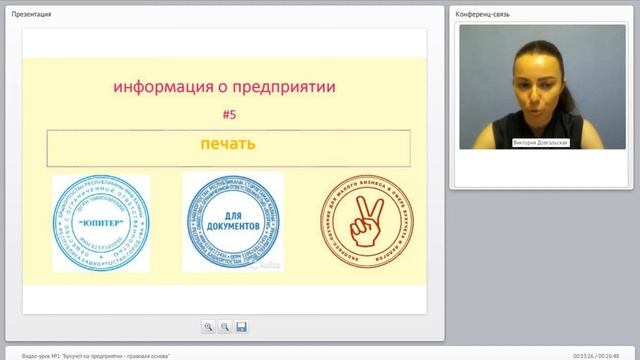Image resolution: width=640 pixels, height=360 pixels.
Task: Zoom in on the presentation slide
Action: (x=208, y=327)
